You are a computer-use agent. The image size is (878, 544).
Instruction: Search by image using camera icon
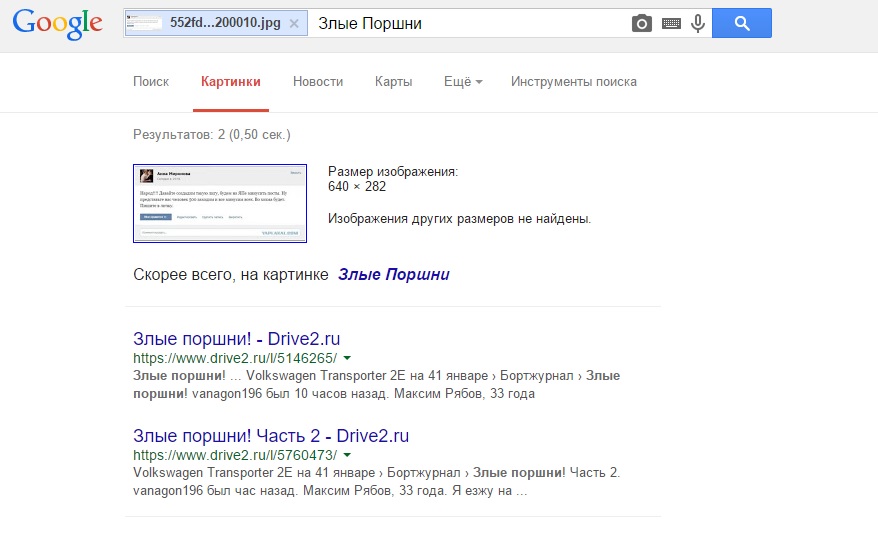(642, 24)
